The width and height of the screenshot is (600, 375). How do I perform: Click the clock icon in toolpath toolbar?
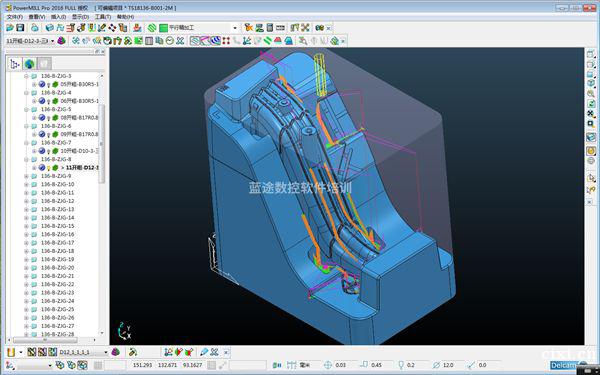click(x=170, y=41)
